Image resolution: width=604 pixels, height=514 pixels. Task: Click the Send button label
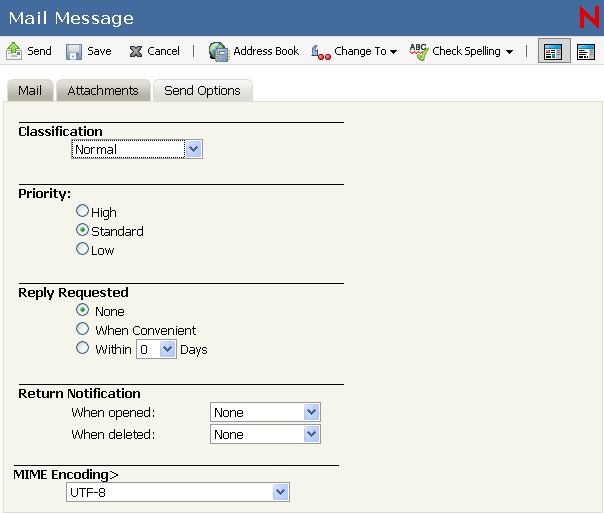pyautogui.click(x=39, y=51)
